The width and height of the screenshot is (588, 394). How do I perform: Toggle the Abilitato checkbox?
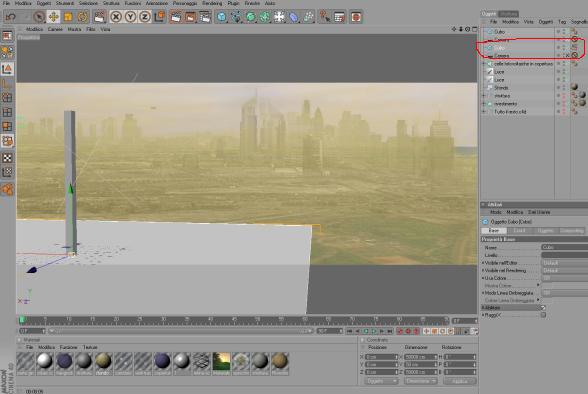[543, 308]
